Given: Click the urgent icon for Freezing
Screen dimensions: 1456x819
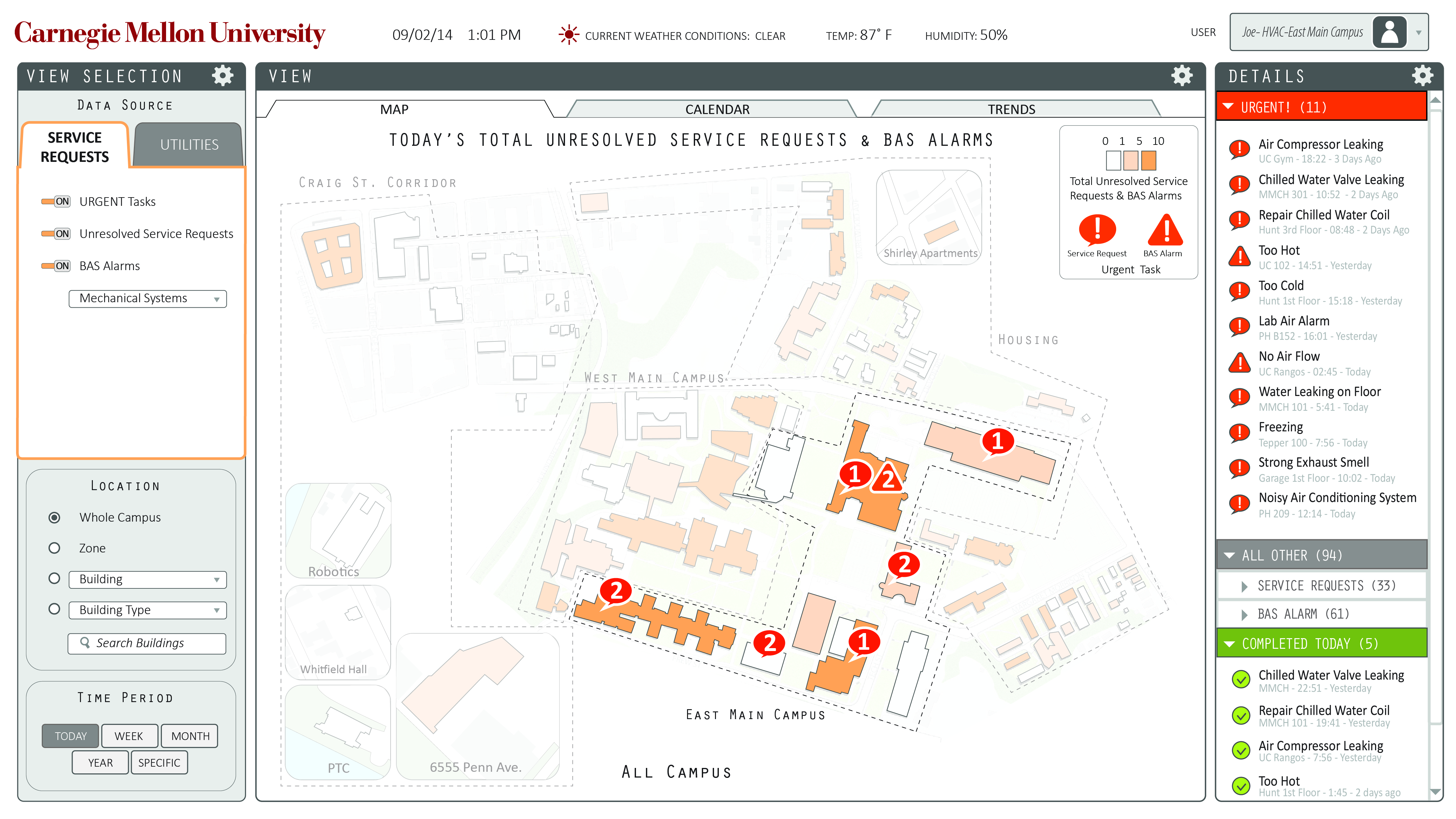Looking at the screenshot, I should click(x=1240, y=433).
